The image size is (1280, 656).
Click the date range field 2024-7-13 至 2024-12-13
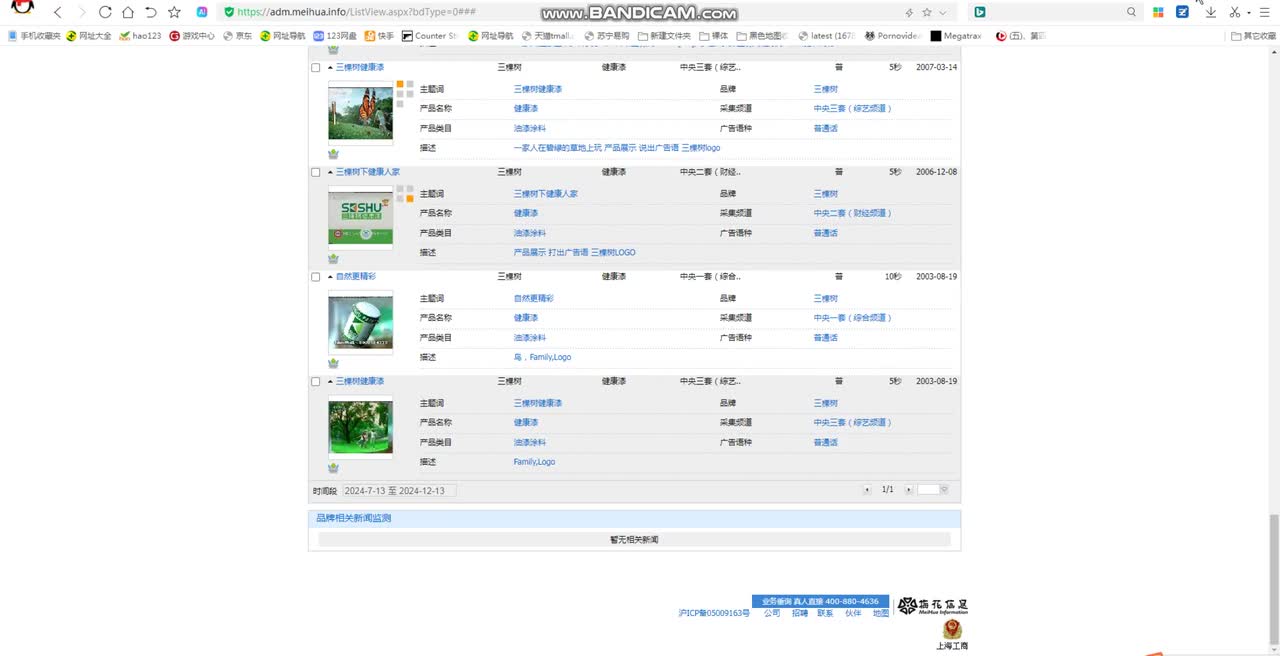[x=399, y=491]
